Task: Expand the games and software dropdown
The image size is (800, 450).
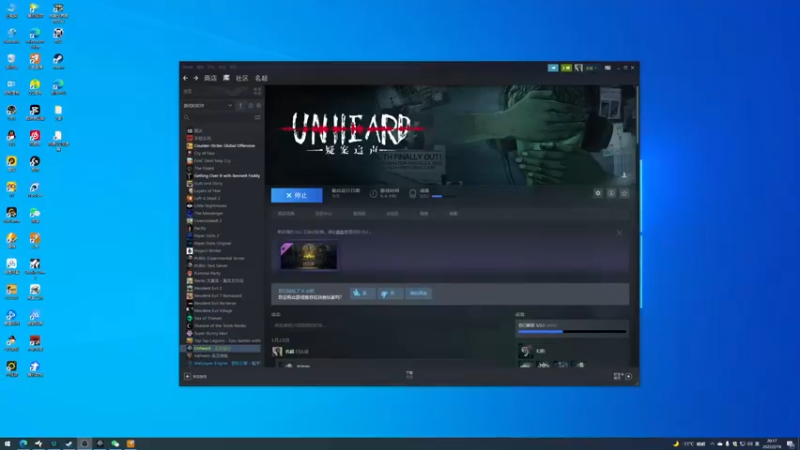Action: 208,106
